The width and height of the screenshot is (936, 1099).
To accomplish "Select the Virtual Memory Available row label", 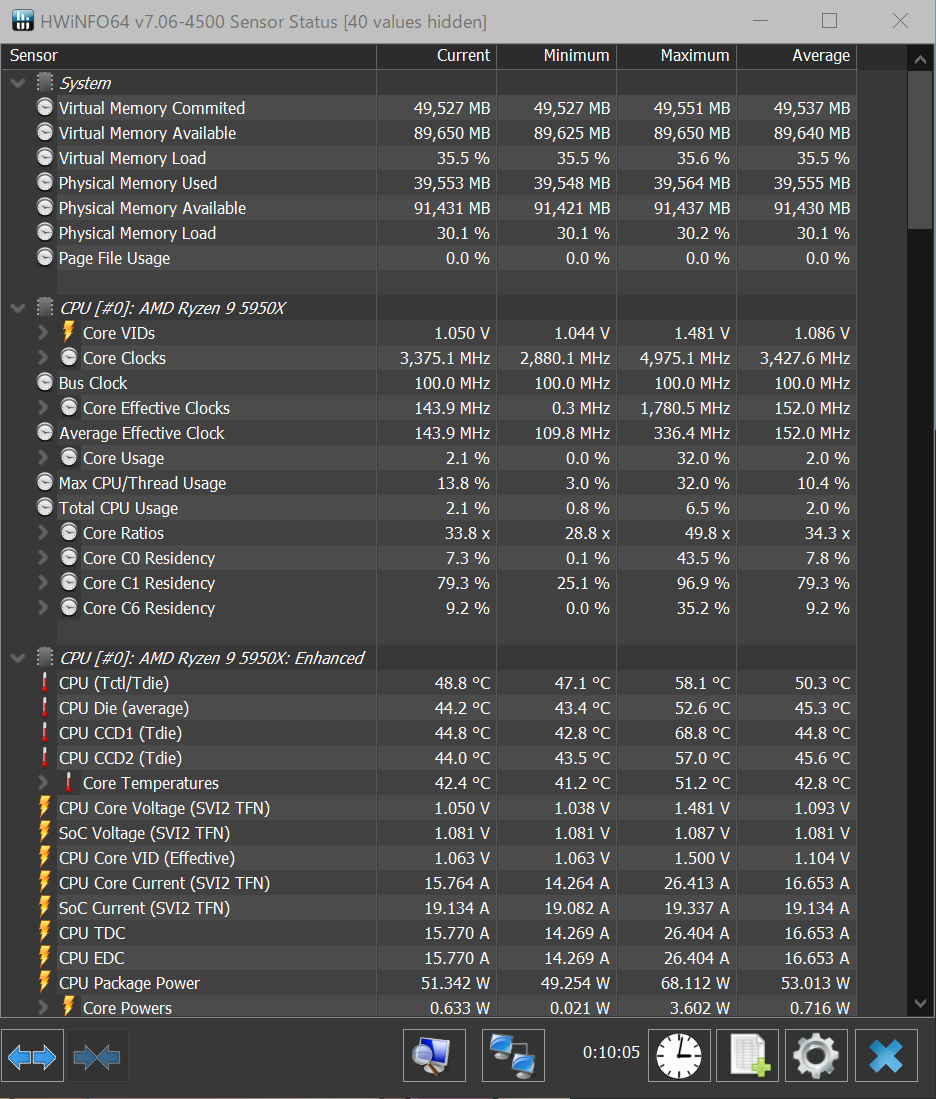I will 147,133.
